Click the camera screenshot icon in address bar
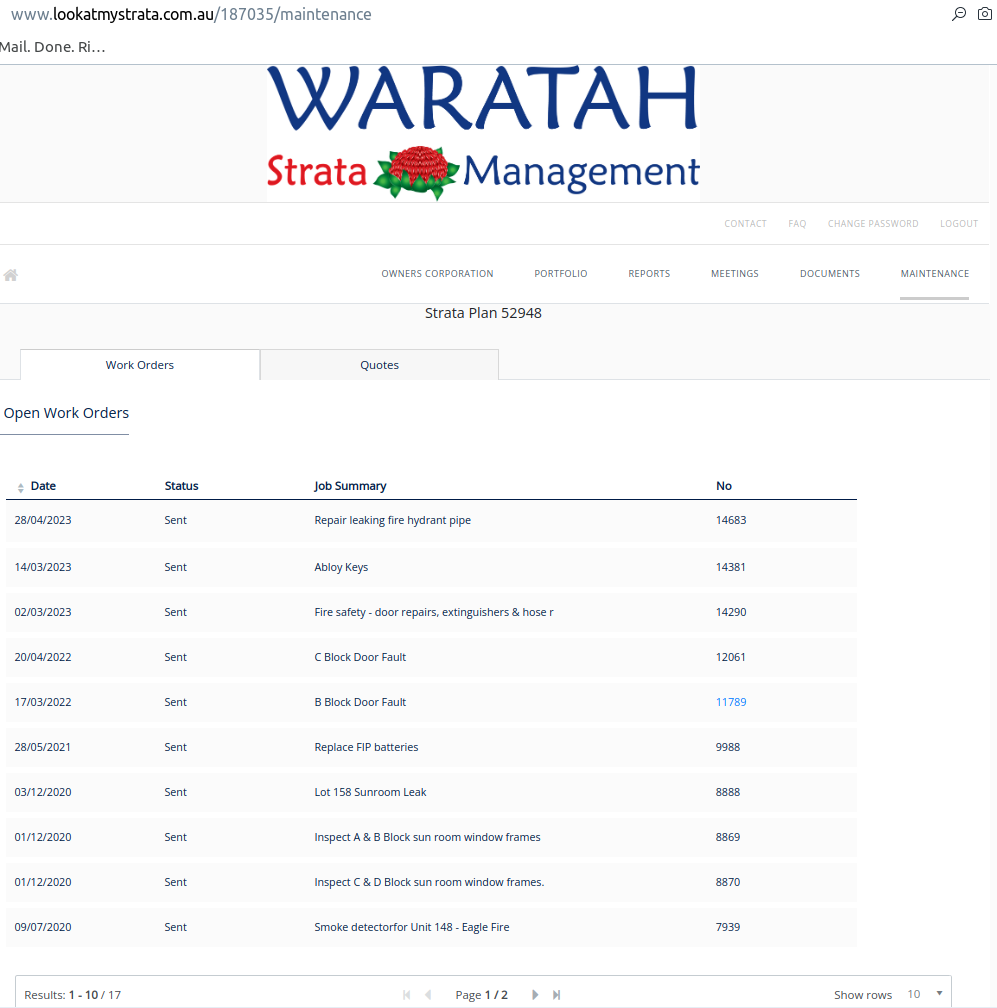Screen dimensions: 997x1008 (x=985, y=14)
